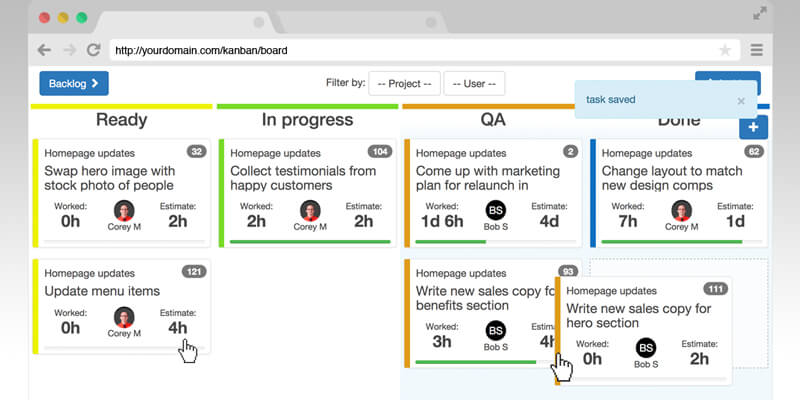Open the Project filter dropdown

(404, 84)
